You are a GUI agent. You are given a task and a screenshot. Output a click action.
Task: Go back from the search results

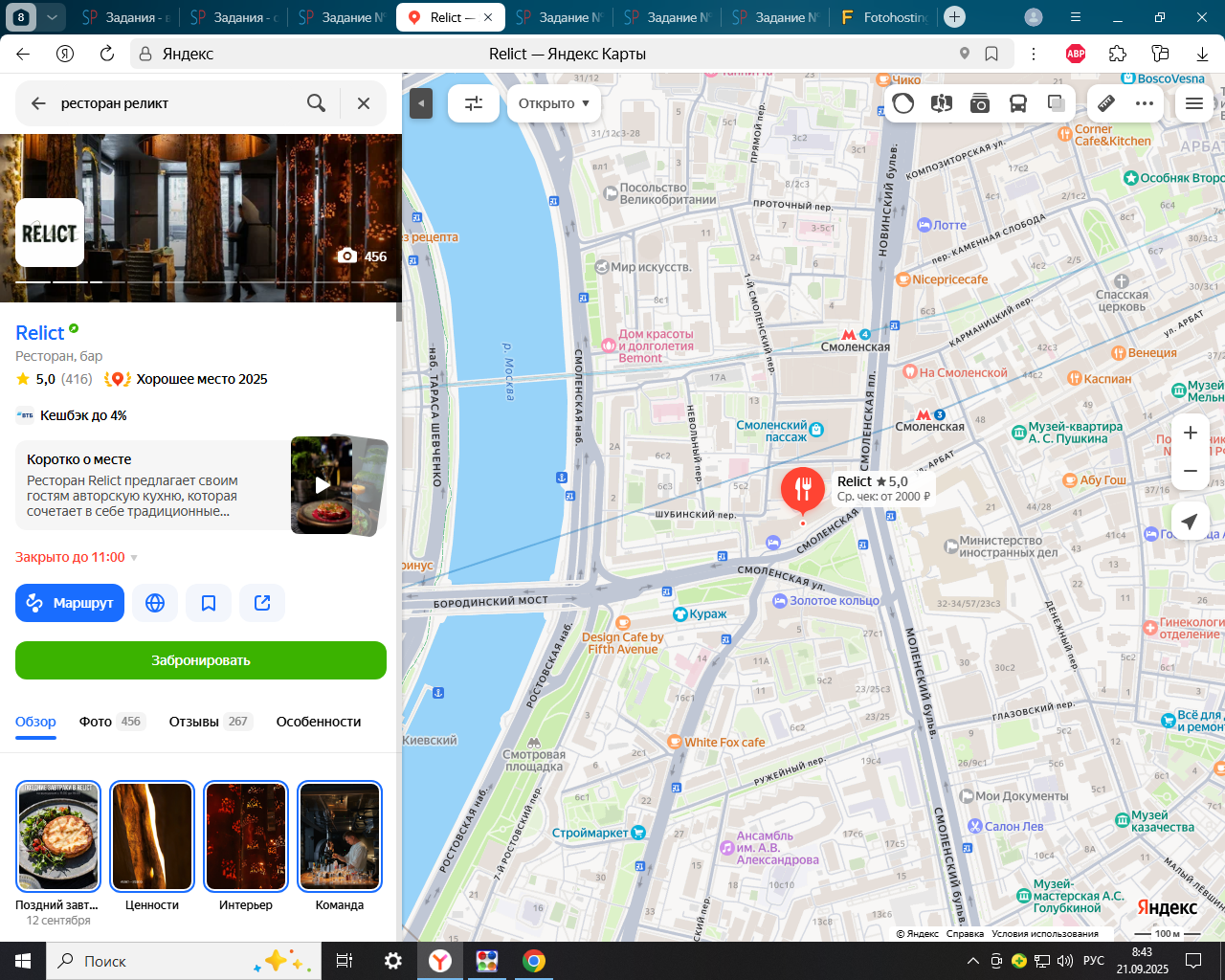(38, 103)
